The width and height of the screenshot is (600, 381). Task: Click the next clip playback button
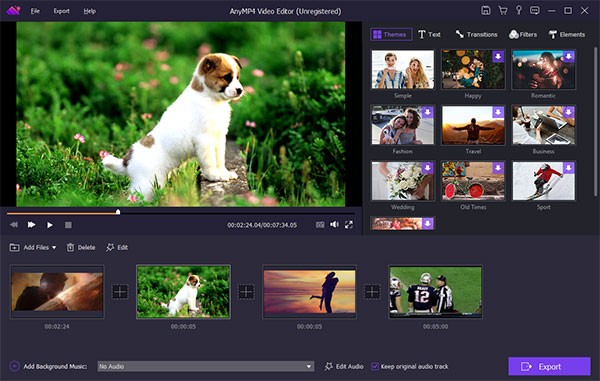(31, 225)
